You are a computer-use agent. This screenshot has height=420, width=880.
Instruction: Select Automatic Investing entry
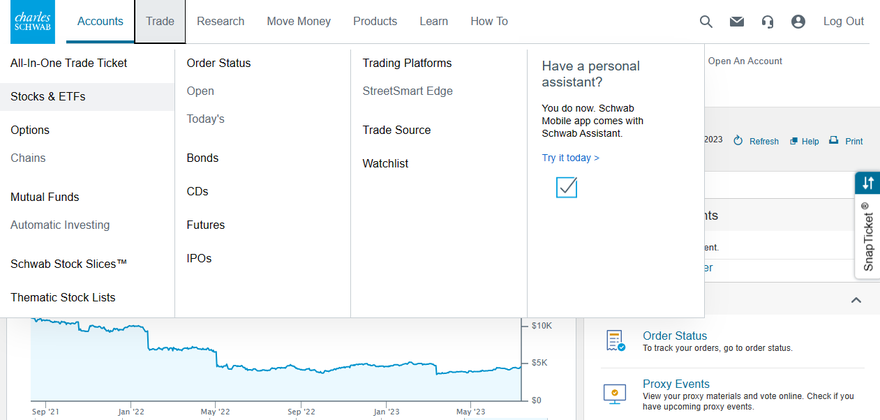coord(60,225)
